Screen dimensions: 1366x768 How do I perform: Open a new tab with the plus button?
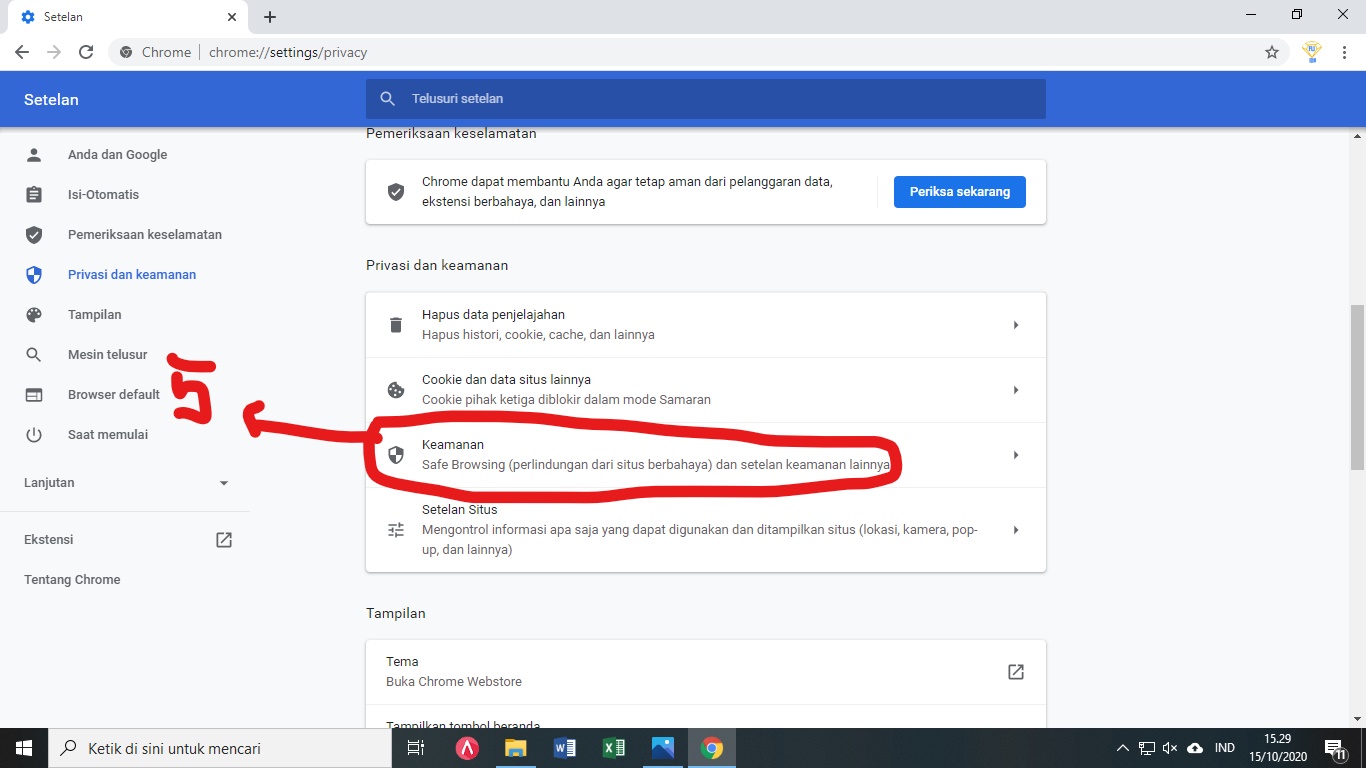click(270, 17)
